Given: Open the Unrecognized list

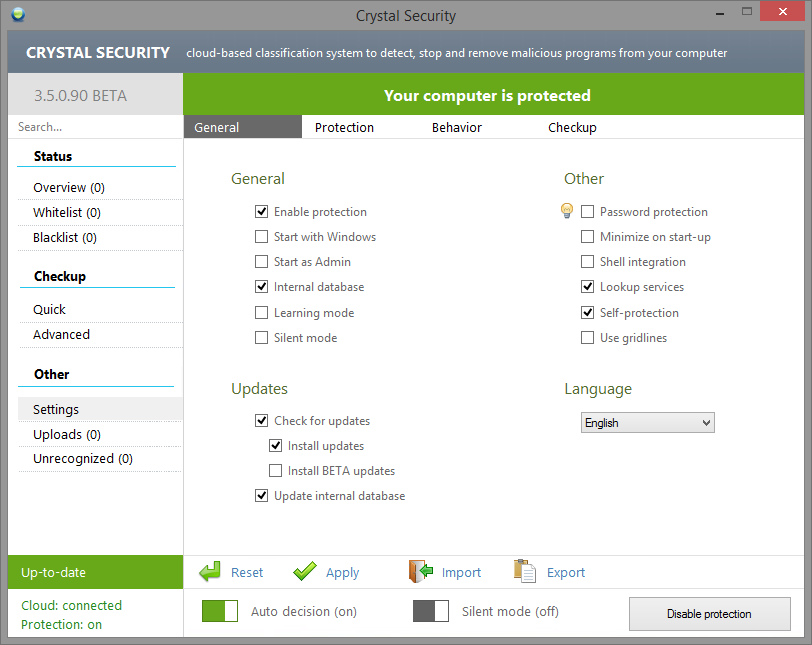Looking at the screenshot, I should coord(83,459).
